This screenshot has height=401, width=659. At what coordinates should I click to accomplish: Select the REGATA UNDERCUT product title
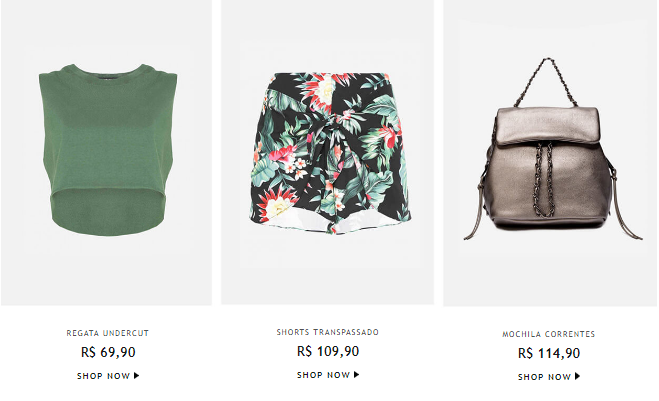[108, 333]
